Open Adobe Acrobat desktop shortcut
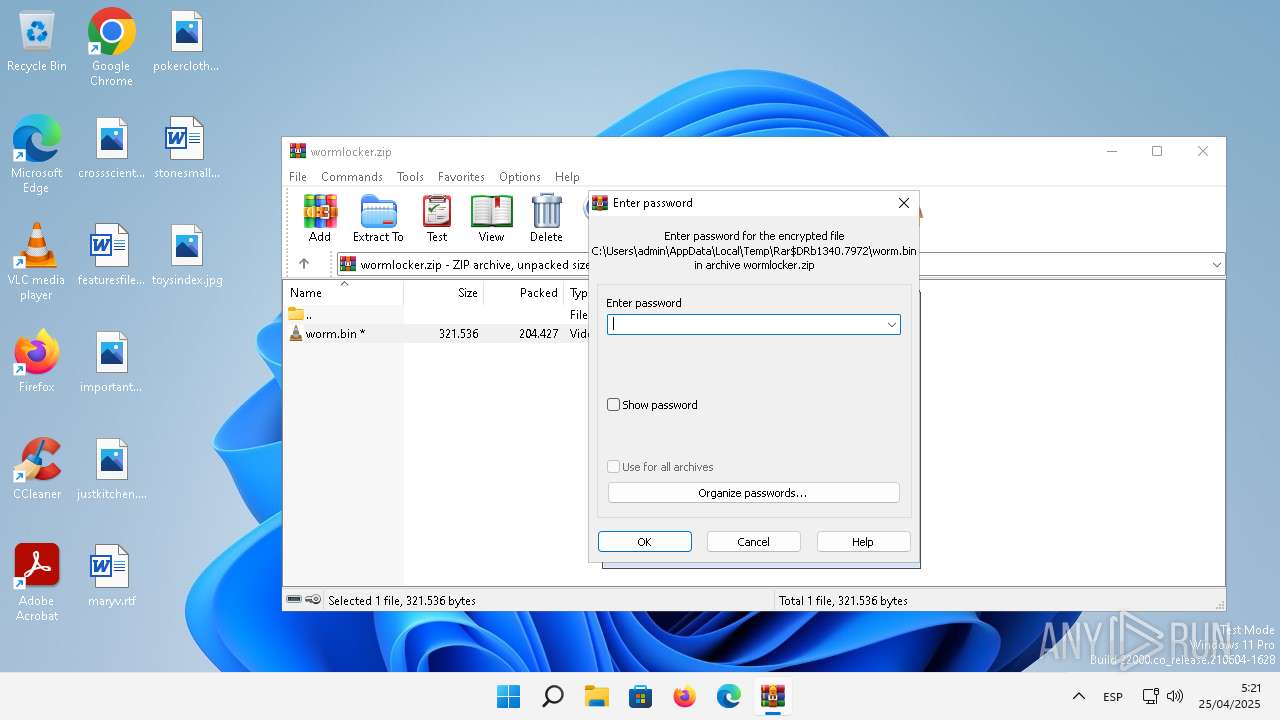Viewport: 1280px width, 720px height. [x=37, y=583]
